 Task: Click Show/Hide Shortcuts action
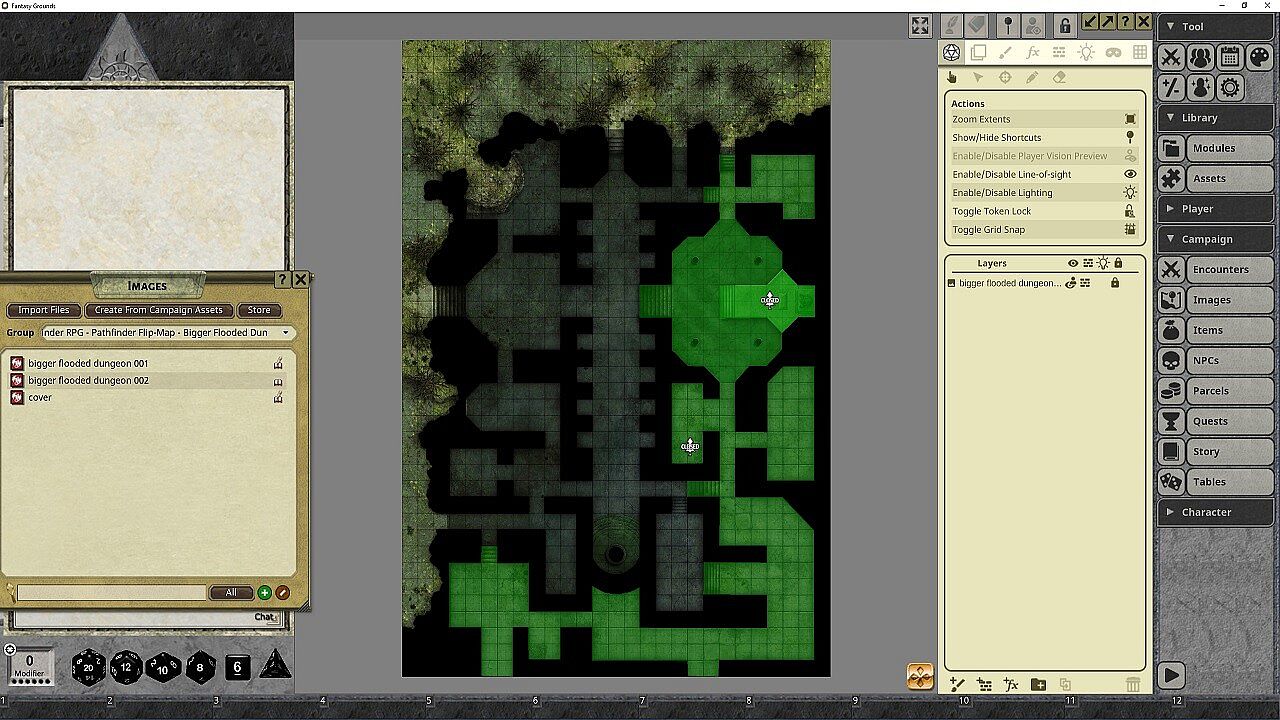pyautogui.click(x=1044, y=137)
